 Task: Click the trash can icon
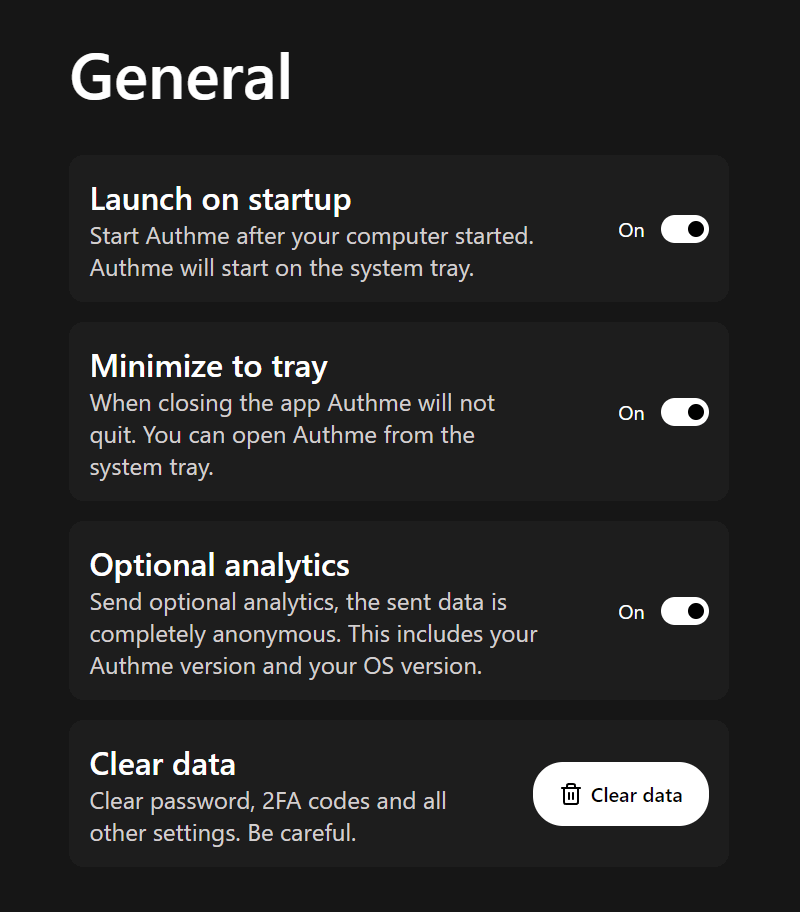click(570, 794)
